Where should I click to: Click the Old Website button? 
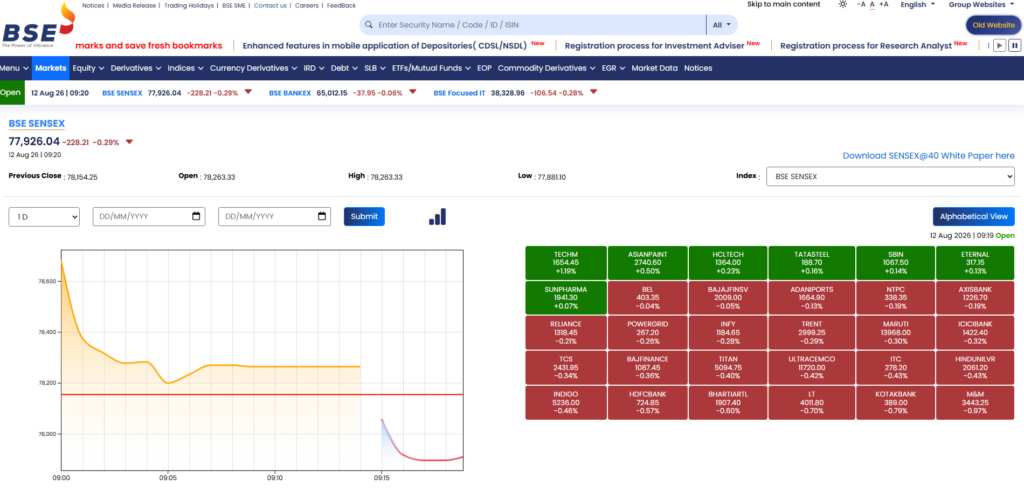pos(993,25)
